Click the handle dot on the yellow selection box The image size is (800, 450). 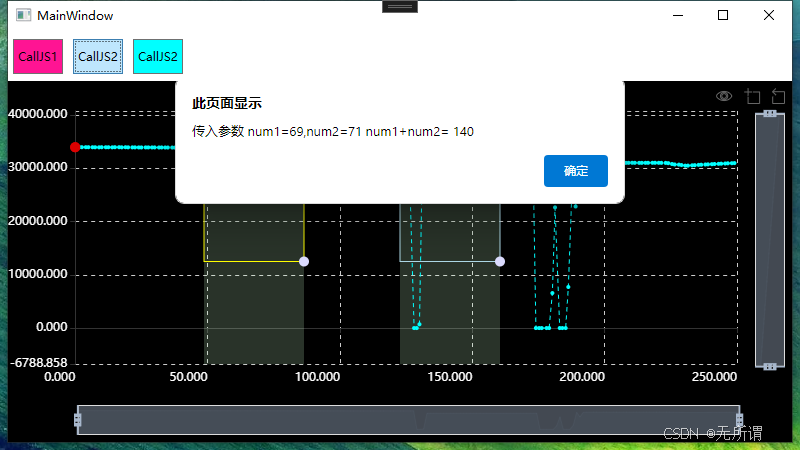pos(304,261)
